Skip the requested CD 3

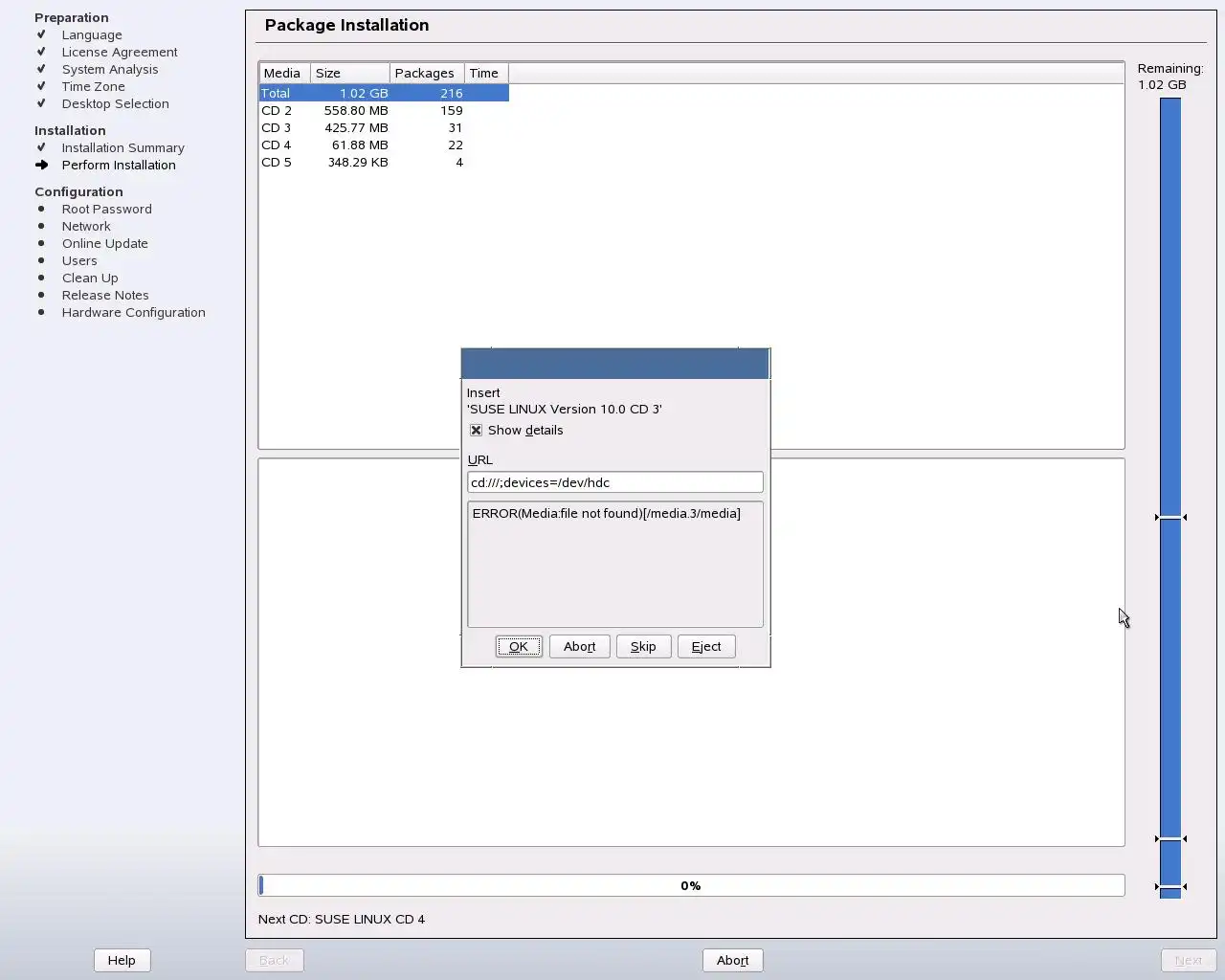click(x=643, y=647)
